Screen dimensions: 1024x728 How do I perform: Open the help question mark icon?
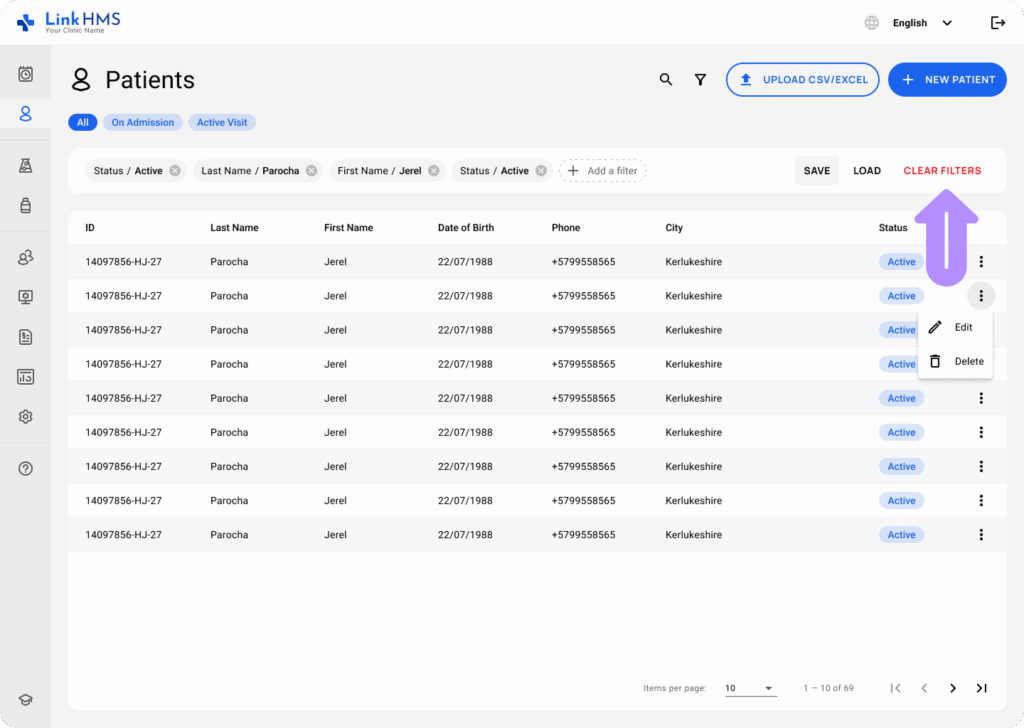(27, 468)
